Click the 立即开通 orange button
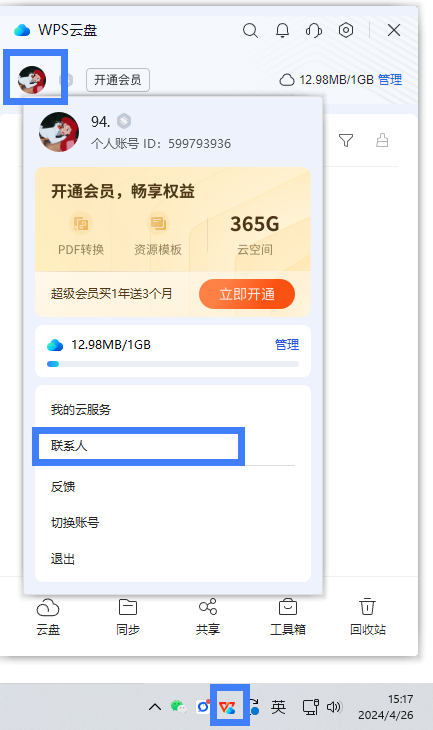 click(247, 294)
